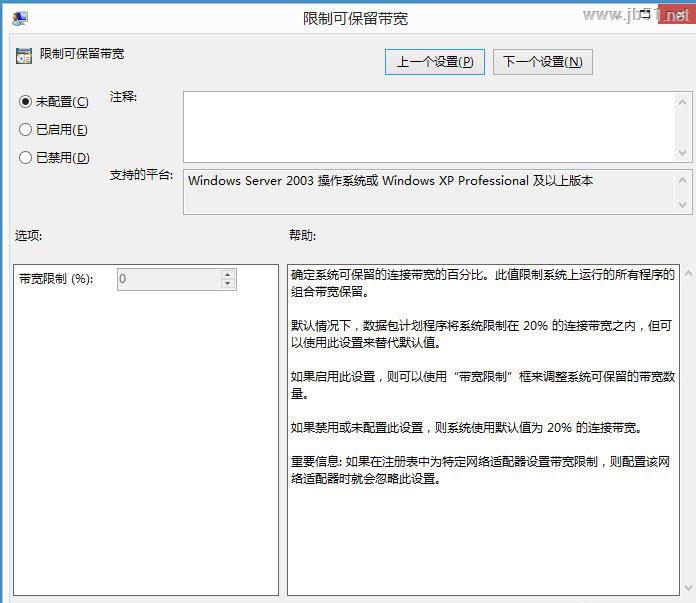Image resolution: width=696 pixels, height=603 pixels.
Task: Click help paragraph starting with '如果启用此设置'
Action: pyautogui.click(x=483, y=385)
